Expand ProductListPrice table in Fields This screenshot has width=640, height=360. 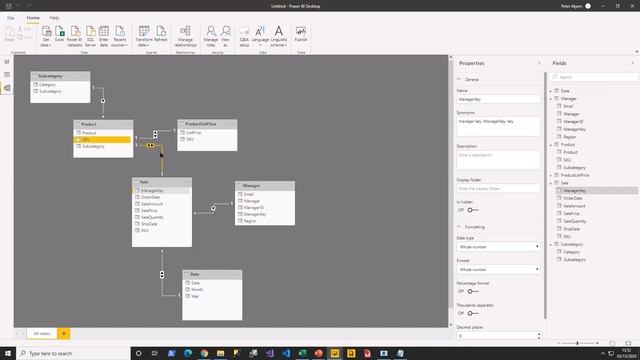click(x=551, y=176)
